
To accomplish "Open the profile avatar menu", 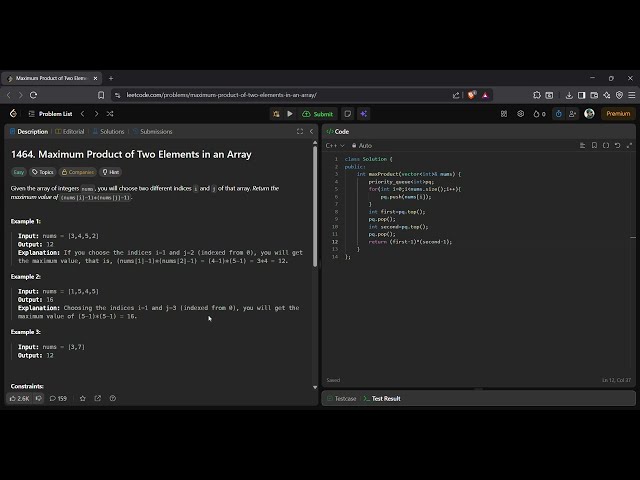I will pos(589,113).
